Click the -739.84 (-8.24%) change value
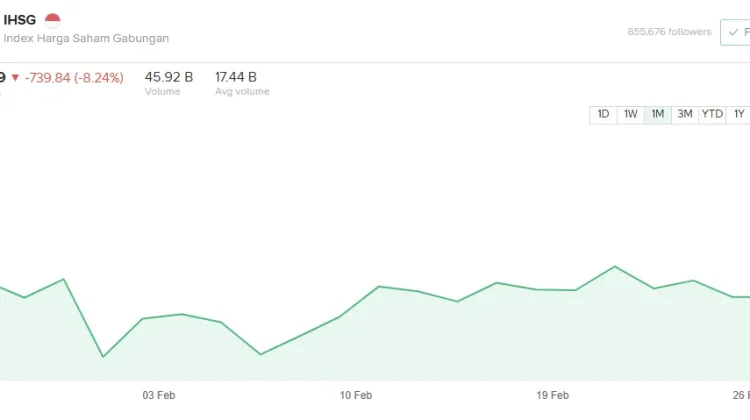Screen dimensions: 750x420 [73, 76]
